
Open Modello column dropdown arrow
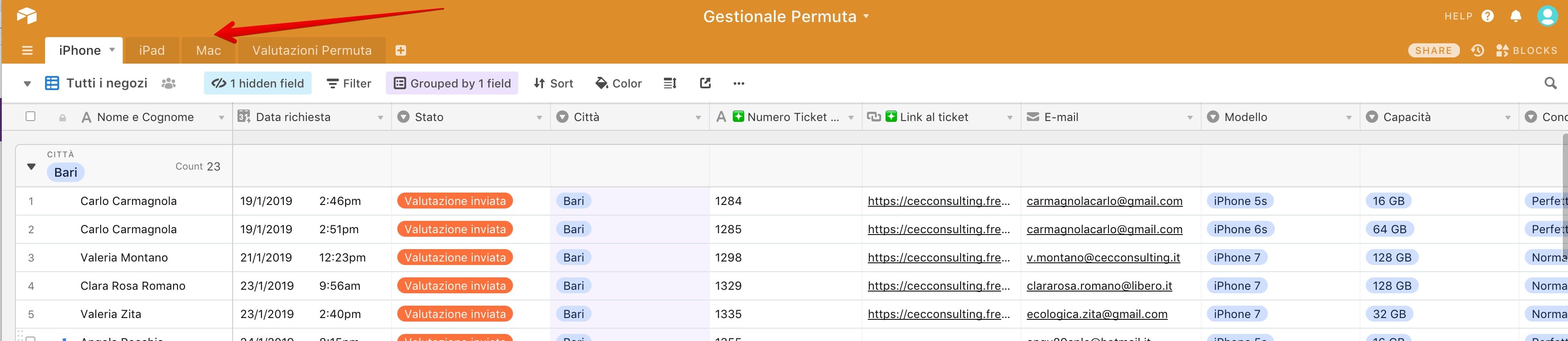tap(1349, 117)
